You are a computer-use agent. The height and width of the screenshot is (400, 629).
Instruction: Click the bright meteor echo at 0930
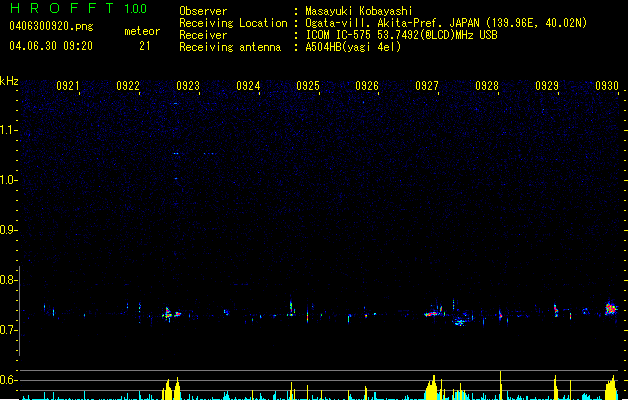[611, 308]
